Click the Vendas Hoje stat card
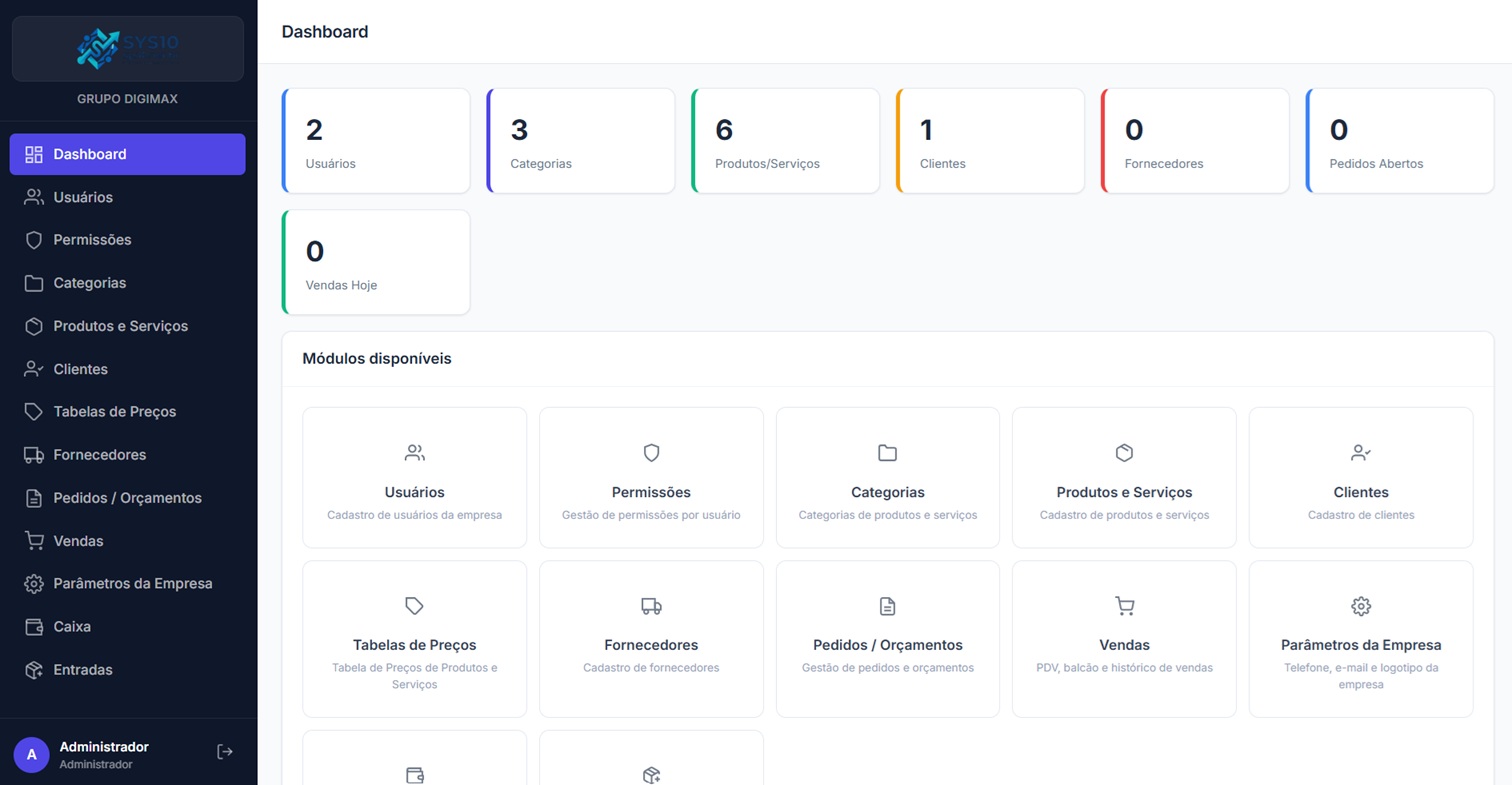Viewport: 1512px width, 785px height. pos(376,263)
